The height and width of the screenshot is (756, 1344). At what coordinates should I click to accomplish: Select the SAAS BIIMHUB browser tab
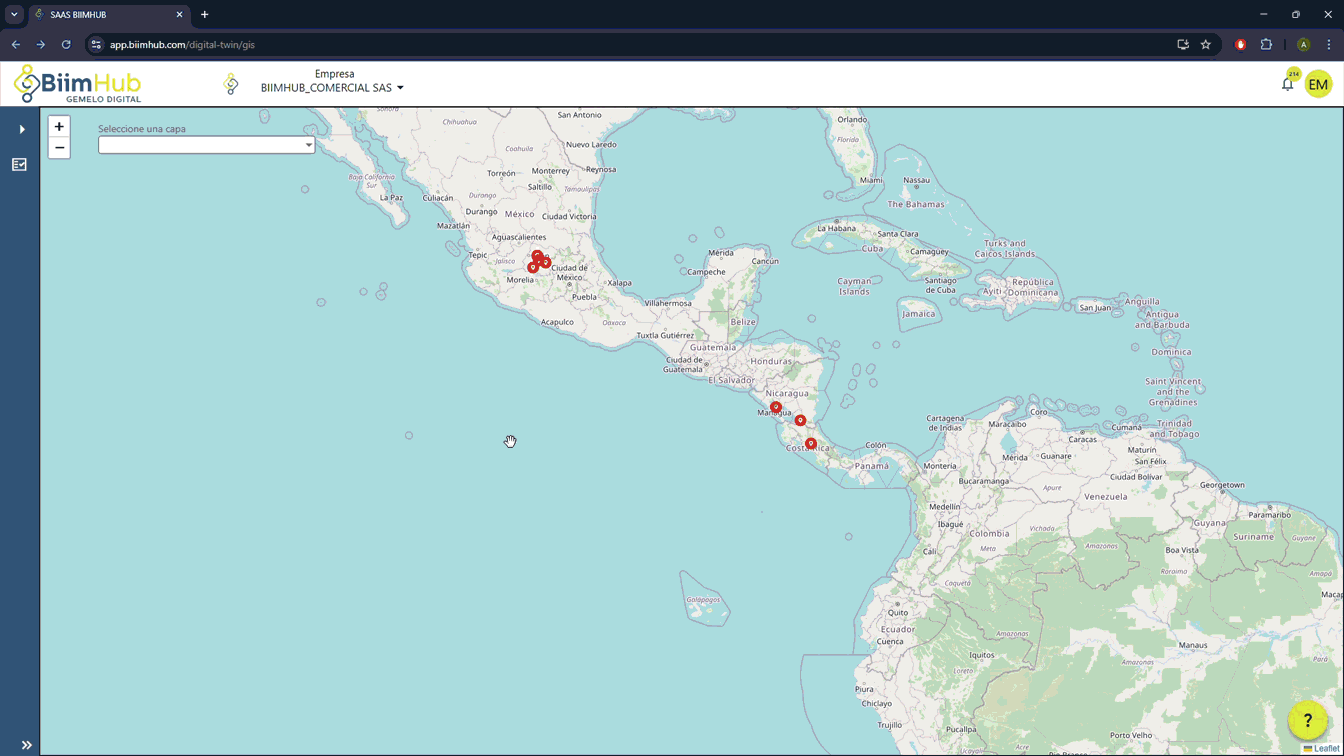point(105,15)
